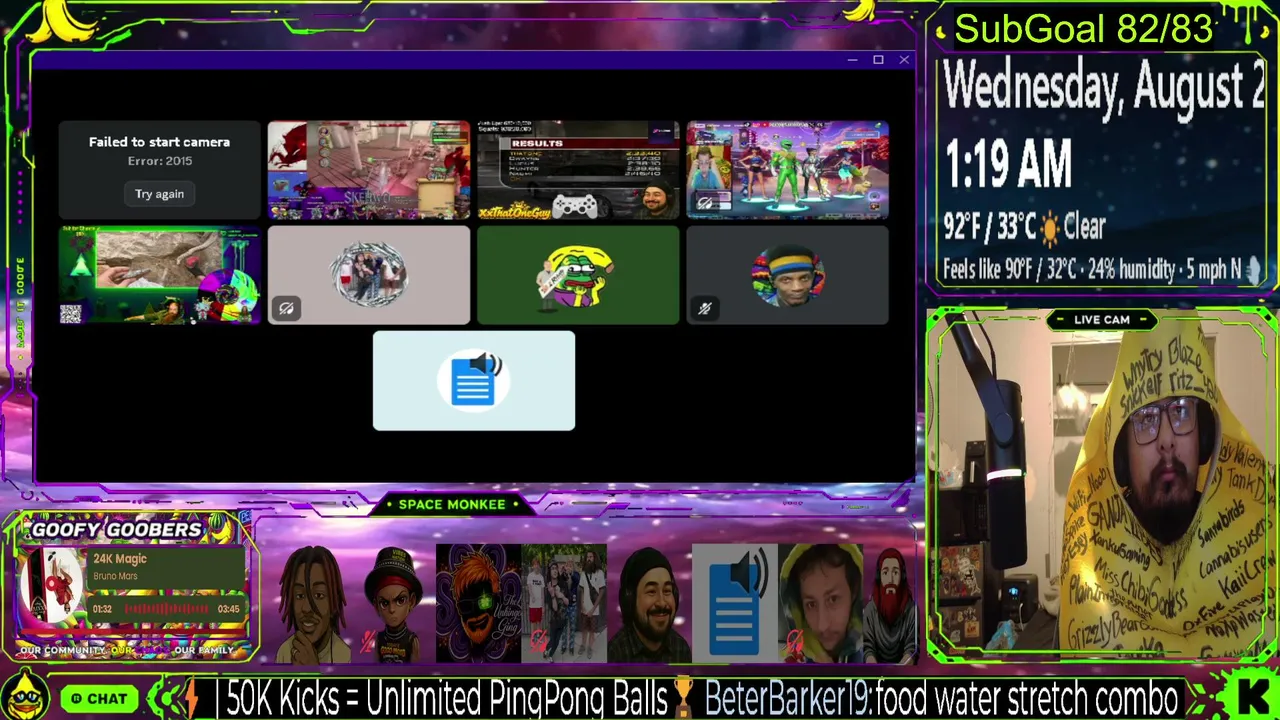
Task: Open the document-with-speaker participant tile
Action: [474, 381]
